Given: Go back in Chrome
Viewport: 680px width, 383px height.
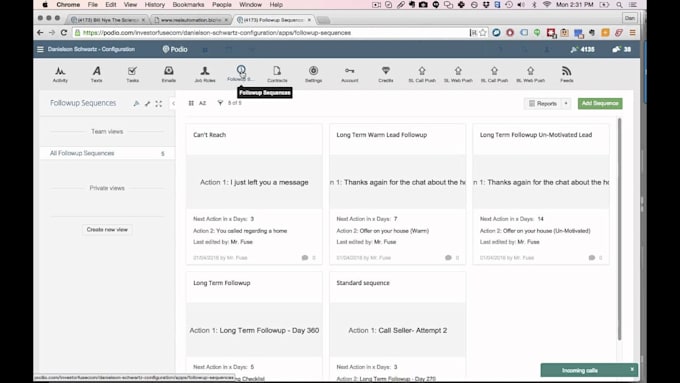Looking at the screenshot, I should (40, 33).
